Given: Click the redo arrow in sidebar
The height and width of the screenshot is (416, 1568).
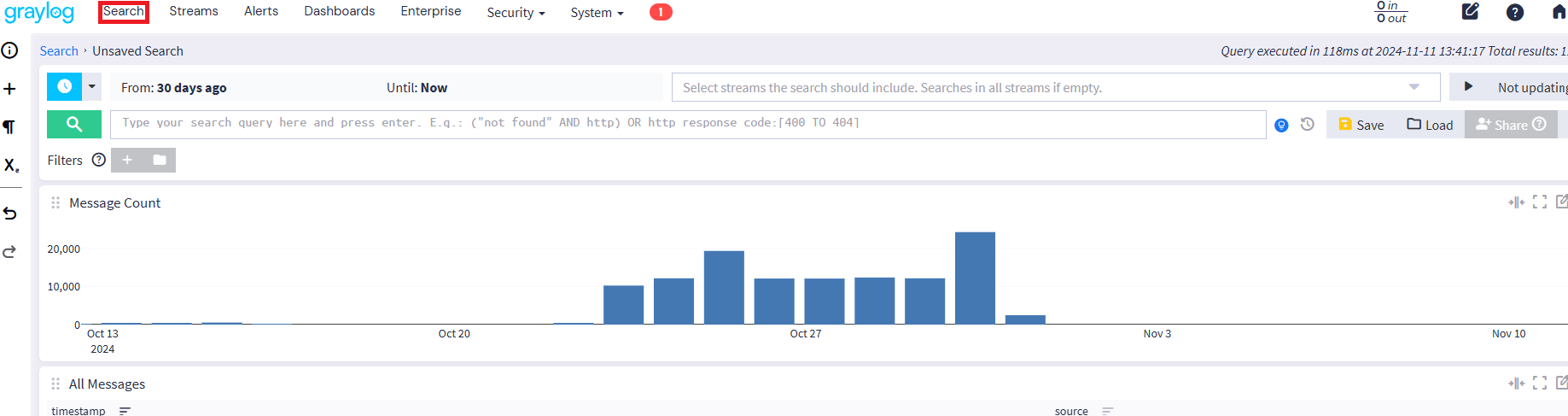Looking at the screenshot, I should pyautogui.click(x=10, y=252).
